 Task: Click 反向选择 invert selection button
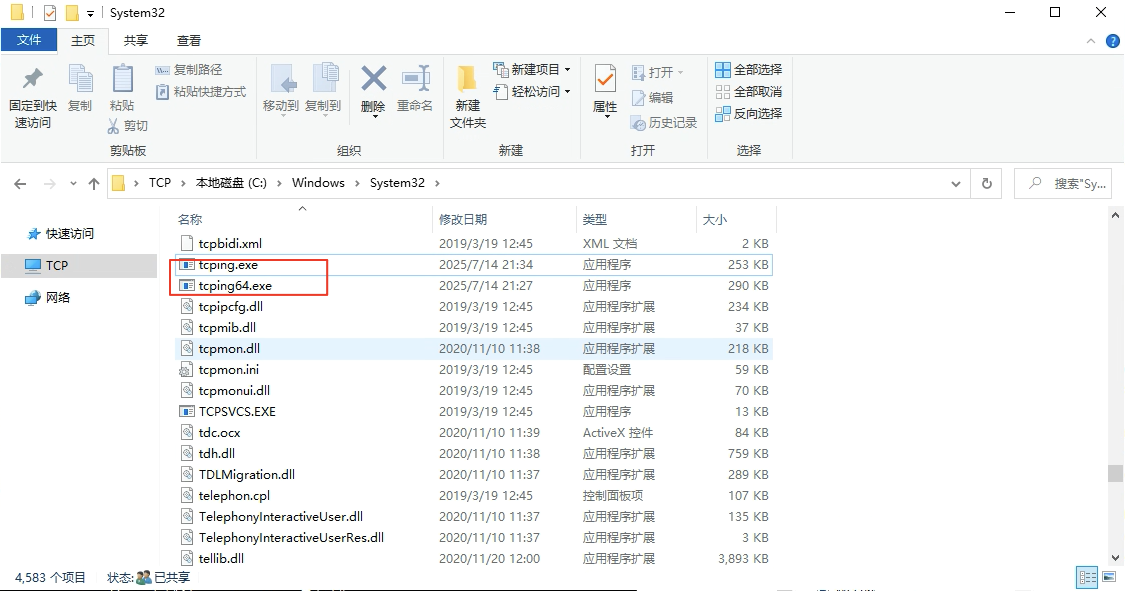[x=749, y=114]
